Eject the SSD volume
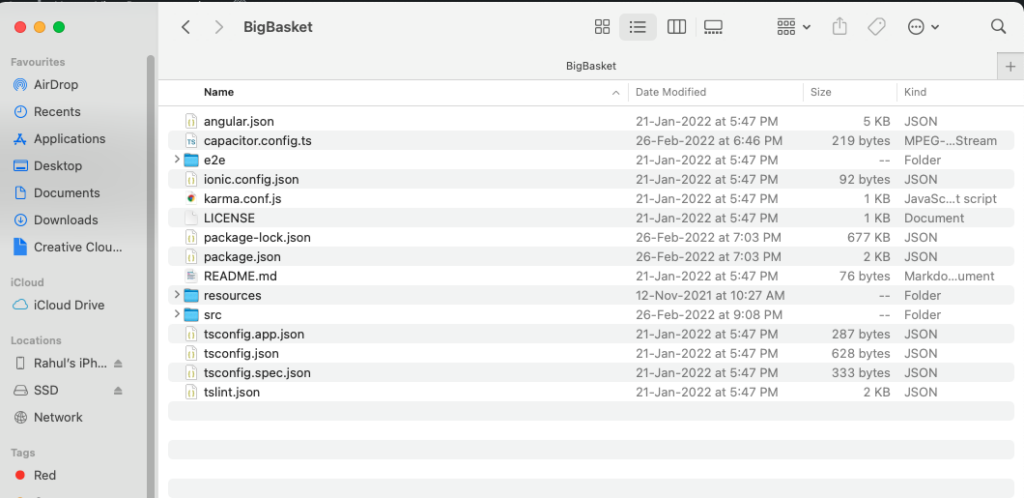Screen dimensions: 1024x498 (x=118, y=390)
